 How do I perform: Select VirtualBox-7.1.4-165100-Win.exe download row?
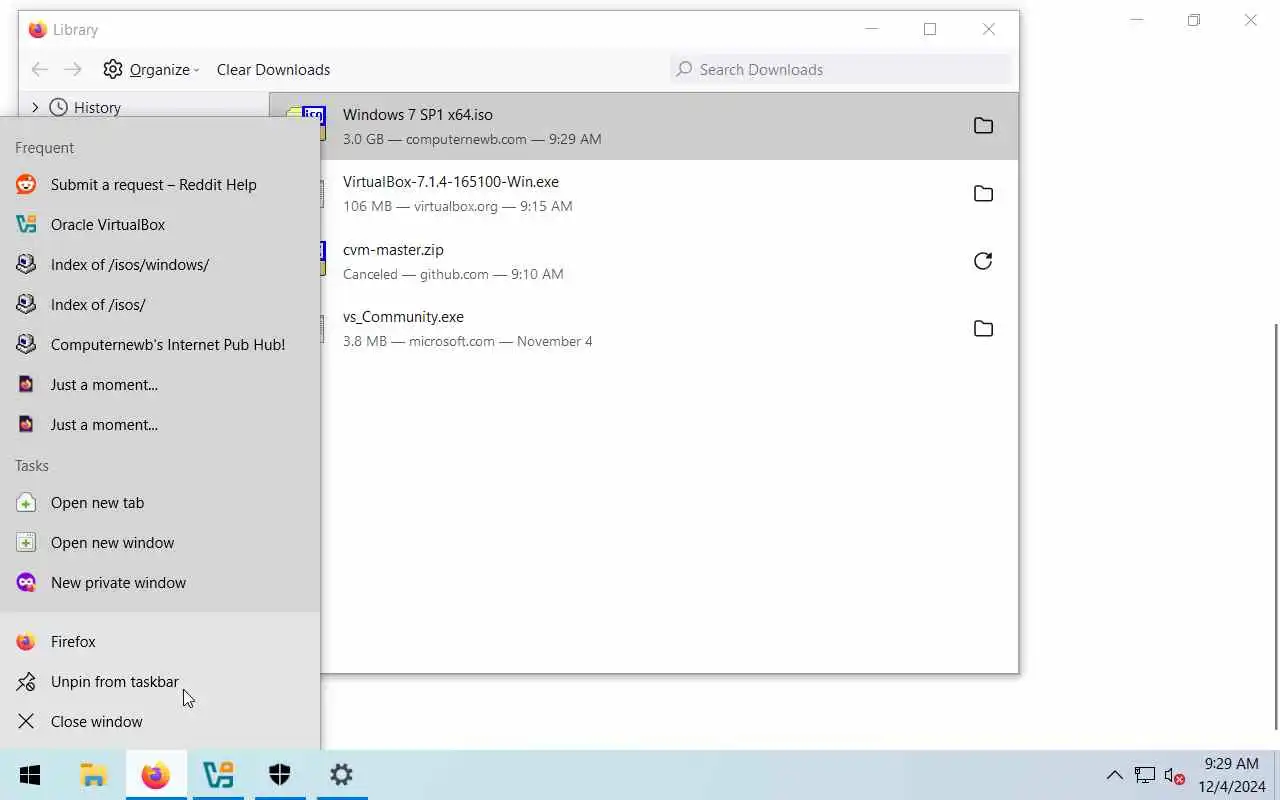tap(644, 194)
